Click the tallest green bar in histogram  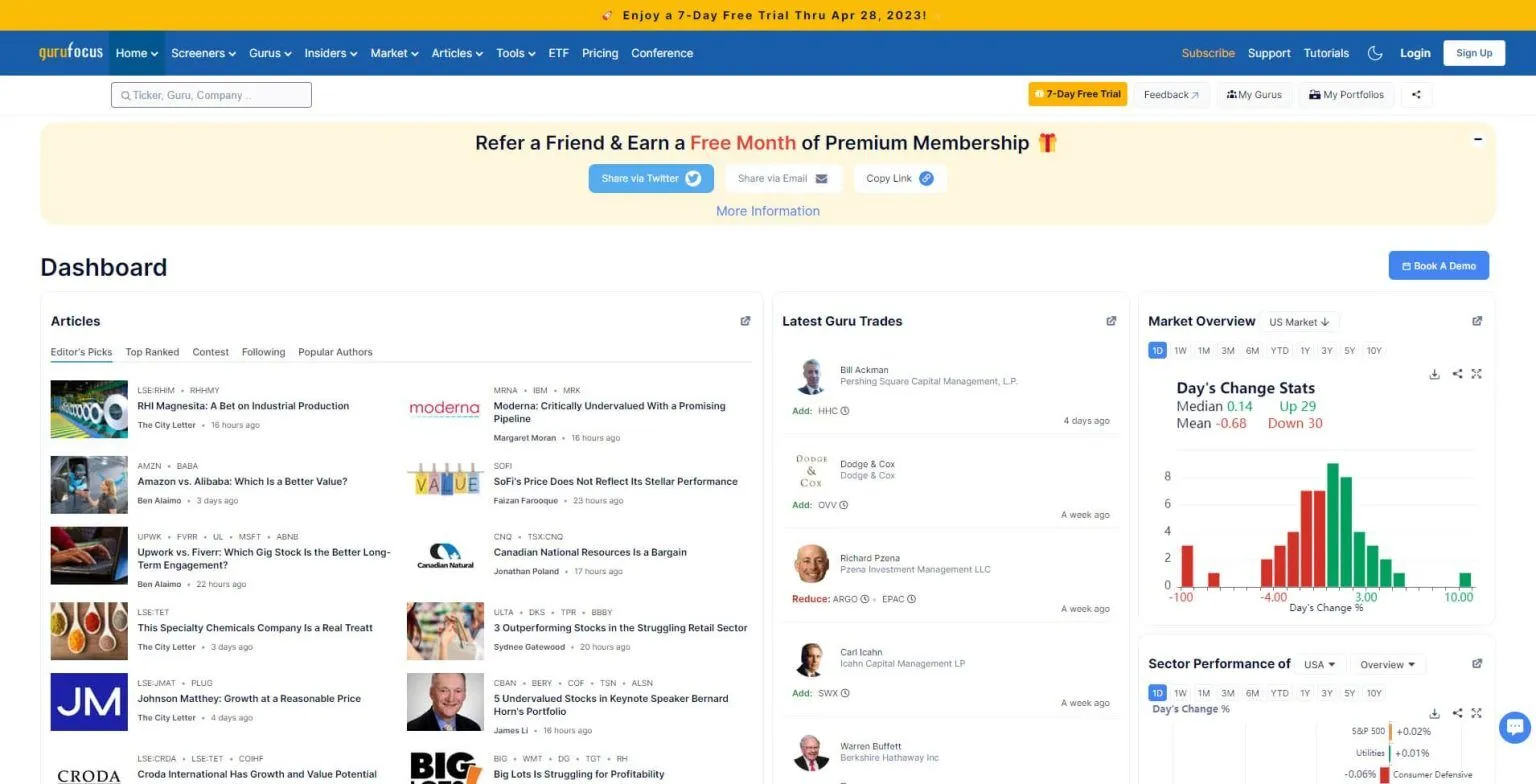[x=1333, y=525]
